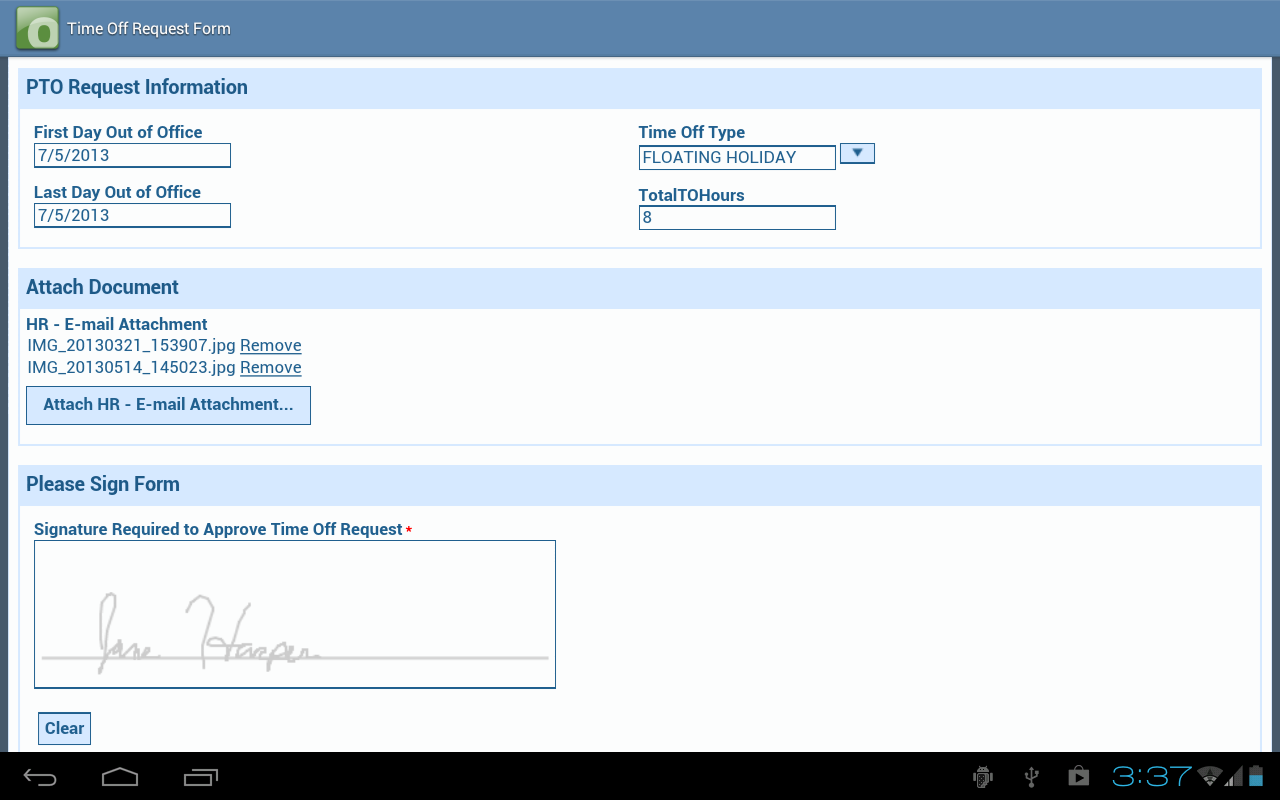Click the TotalTOHours field showing 8
Viewport: 1280px width, 800px height.
pyautogui.click(x=737, y=217)
